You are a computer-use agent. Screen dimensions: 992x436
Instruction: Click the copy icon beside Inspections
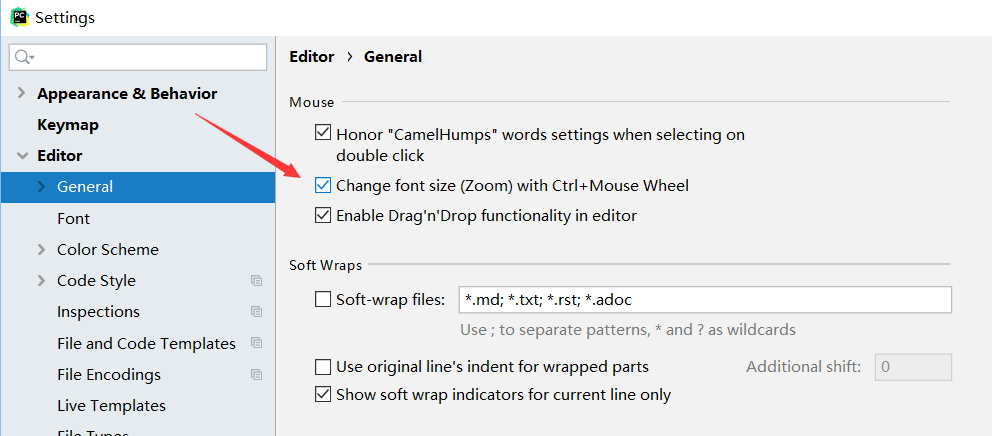[x=256, y=311]
